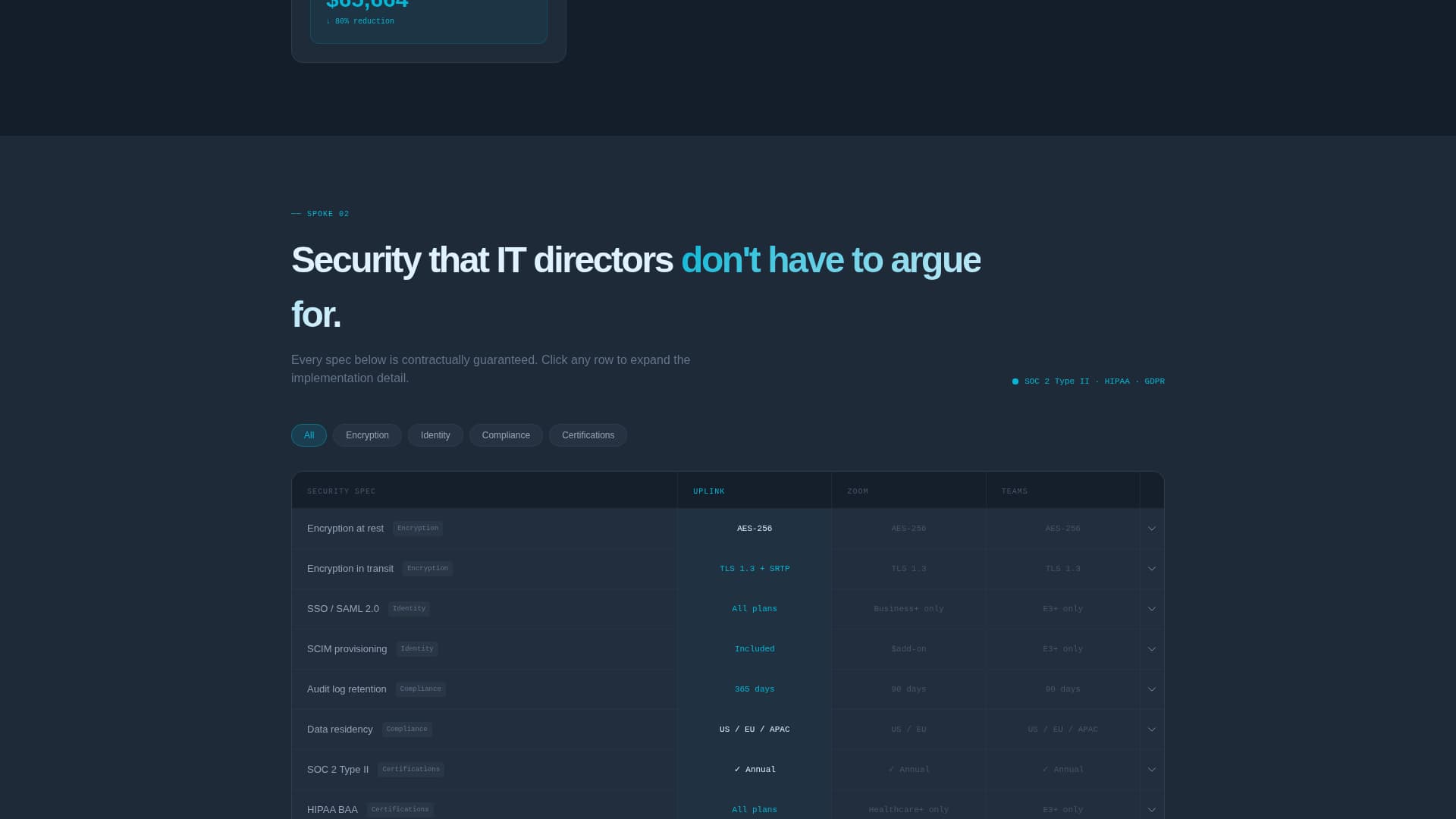
Task: Click the Compliance tag beside Data residency
Action: tap(407, 730)
